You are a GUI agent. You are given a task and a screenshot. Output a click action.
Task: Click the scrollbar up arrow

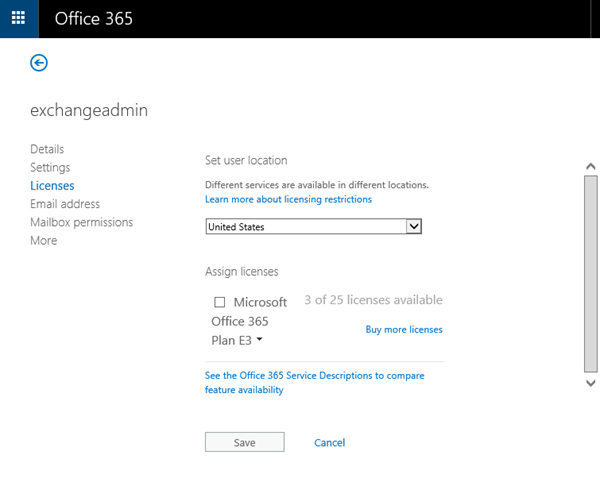click(590, 166)
